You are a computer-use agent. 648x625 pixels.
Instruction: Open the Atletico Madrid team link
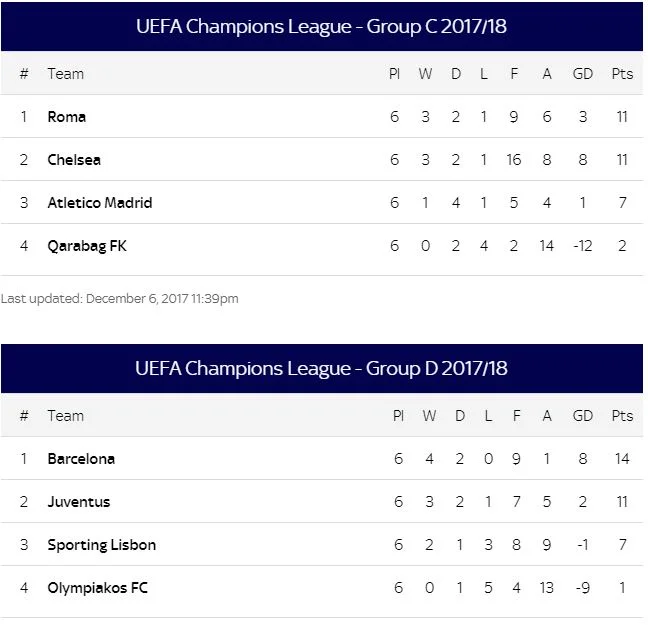pos(100,203)
